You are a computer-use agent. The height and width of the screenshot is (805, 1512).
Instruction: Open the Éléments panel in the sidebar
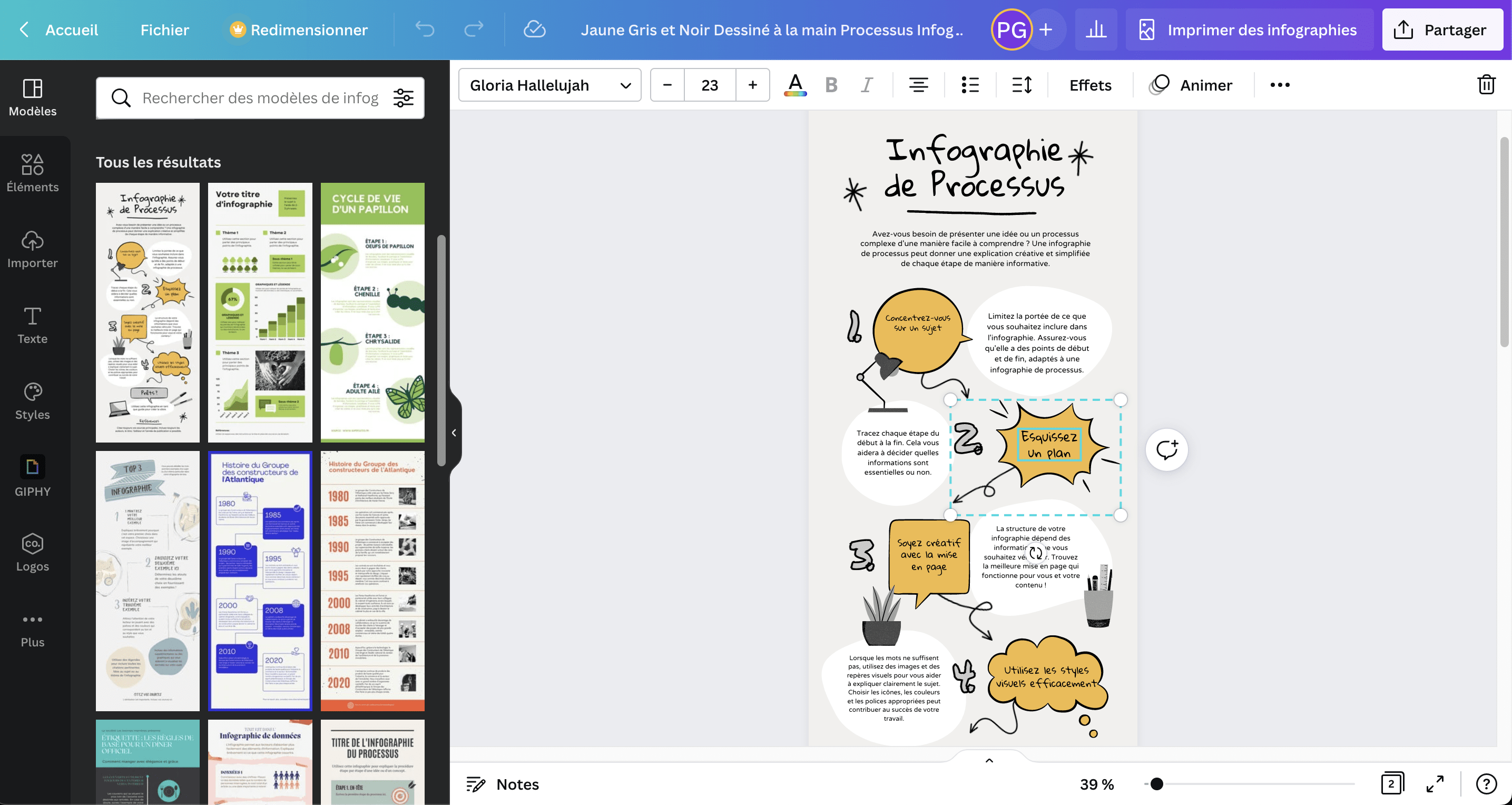tap(33, 173)
